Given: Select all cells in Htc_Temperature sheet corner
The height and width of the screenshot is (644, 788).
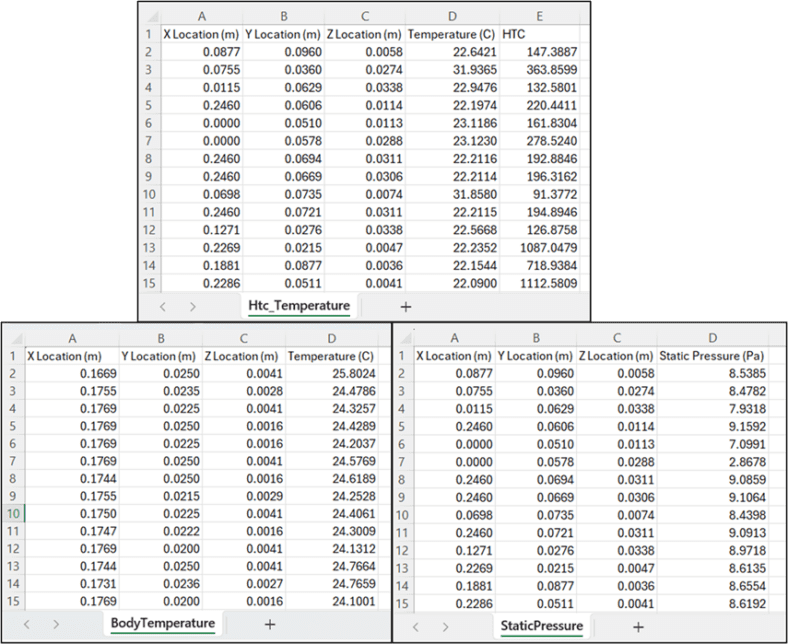Looking at the screenshot, I should tap(151, 17).
